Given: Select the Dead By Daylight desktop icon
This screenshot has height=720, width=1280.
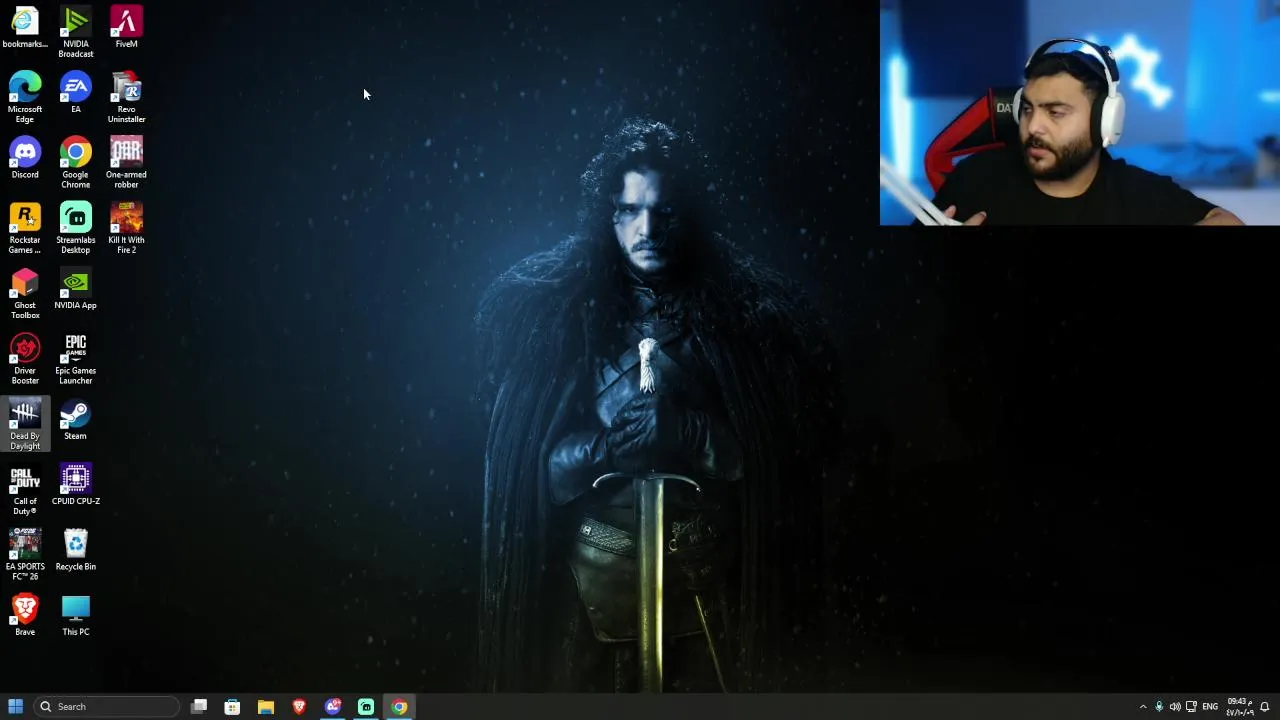Looking at the screenshot, I should point(25,425).
